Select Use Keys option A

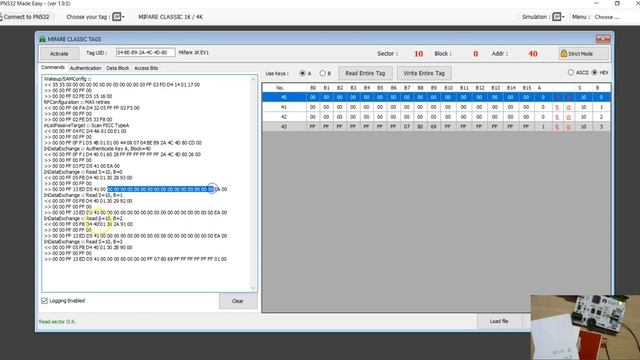(x=302, y=73)
